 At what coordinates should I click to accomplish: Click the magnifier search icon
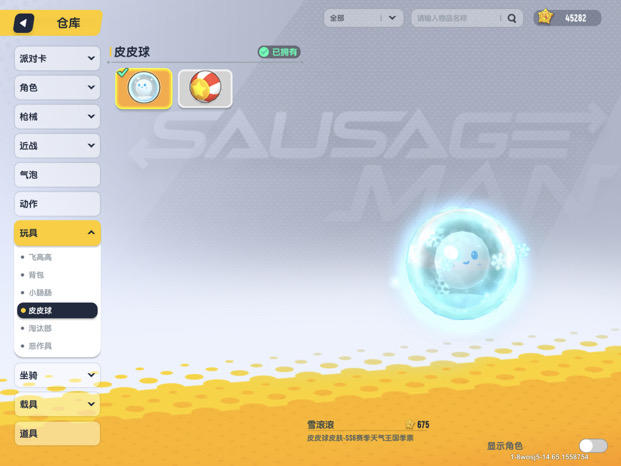[x=512, y=18]
